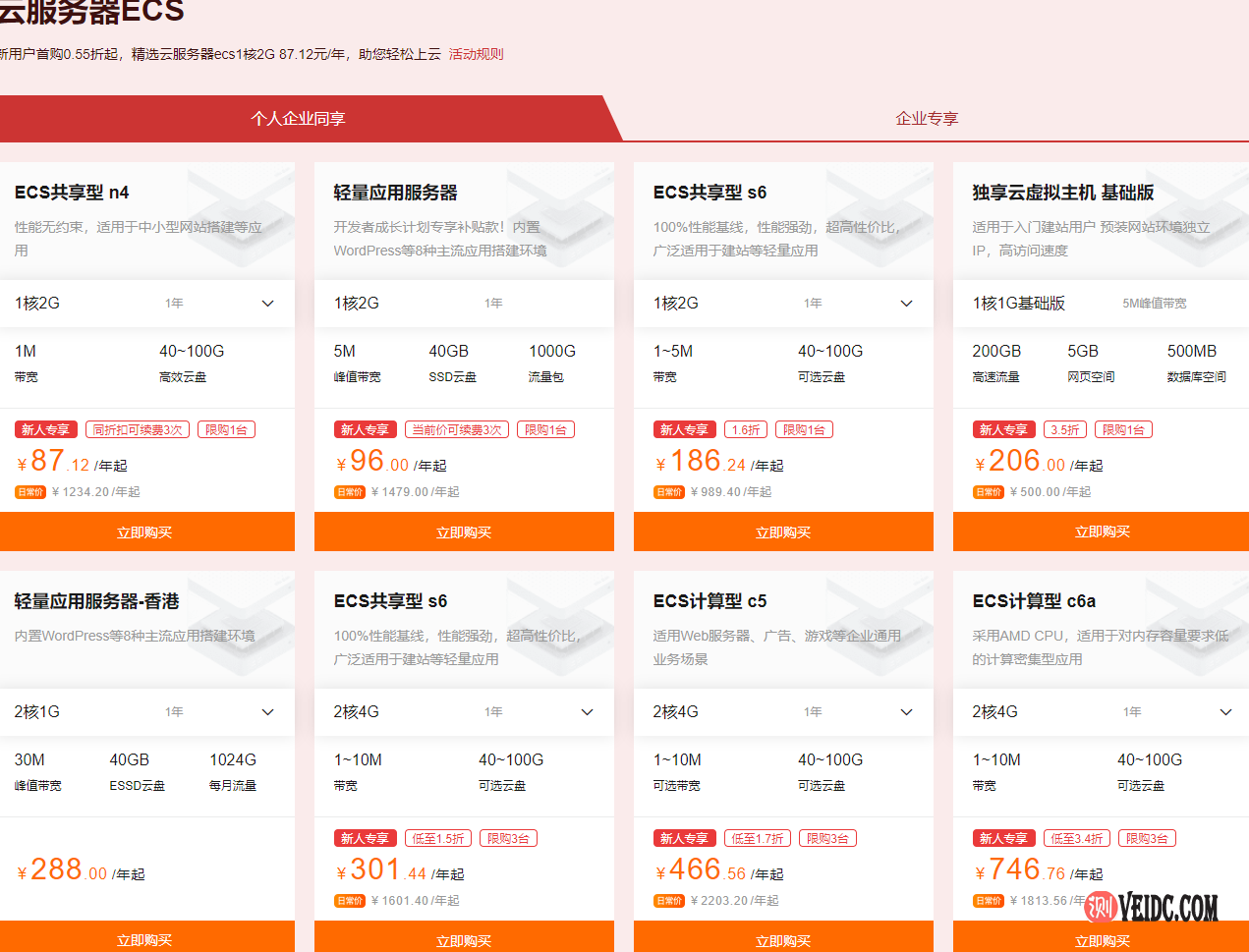Click the 新人专享 badge on ECS共享型 n4

coord(45,428)
